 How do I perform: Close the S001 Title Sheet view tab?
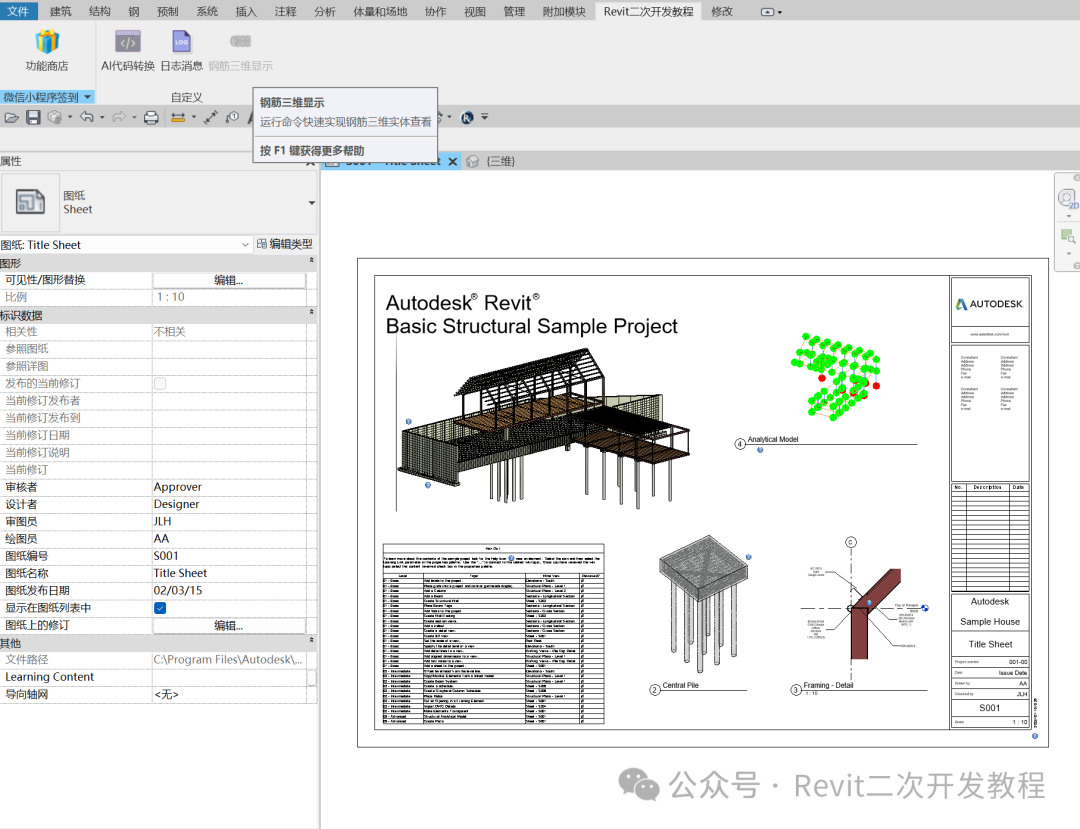(453, 161)
